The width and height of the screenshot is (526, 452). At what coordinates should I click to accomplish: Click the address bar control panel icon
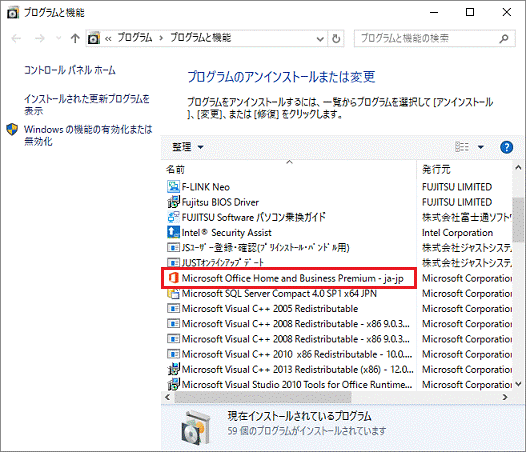click(x=94, y=38)
